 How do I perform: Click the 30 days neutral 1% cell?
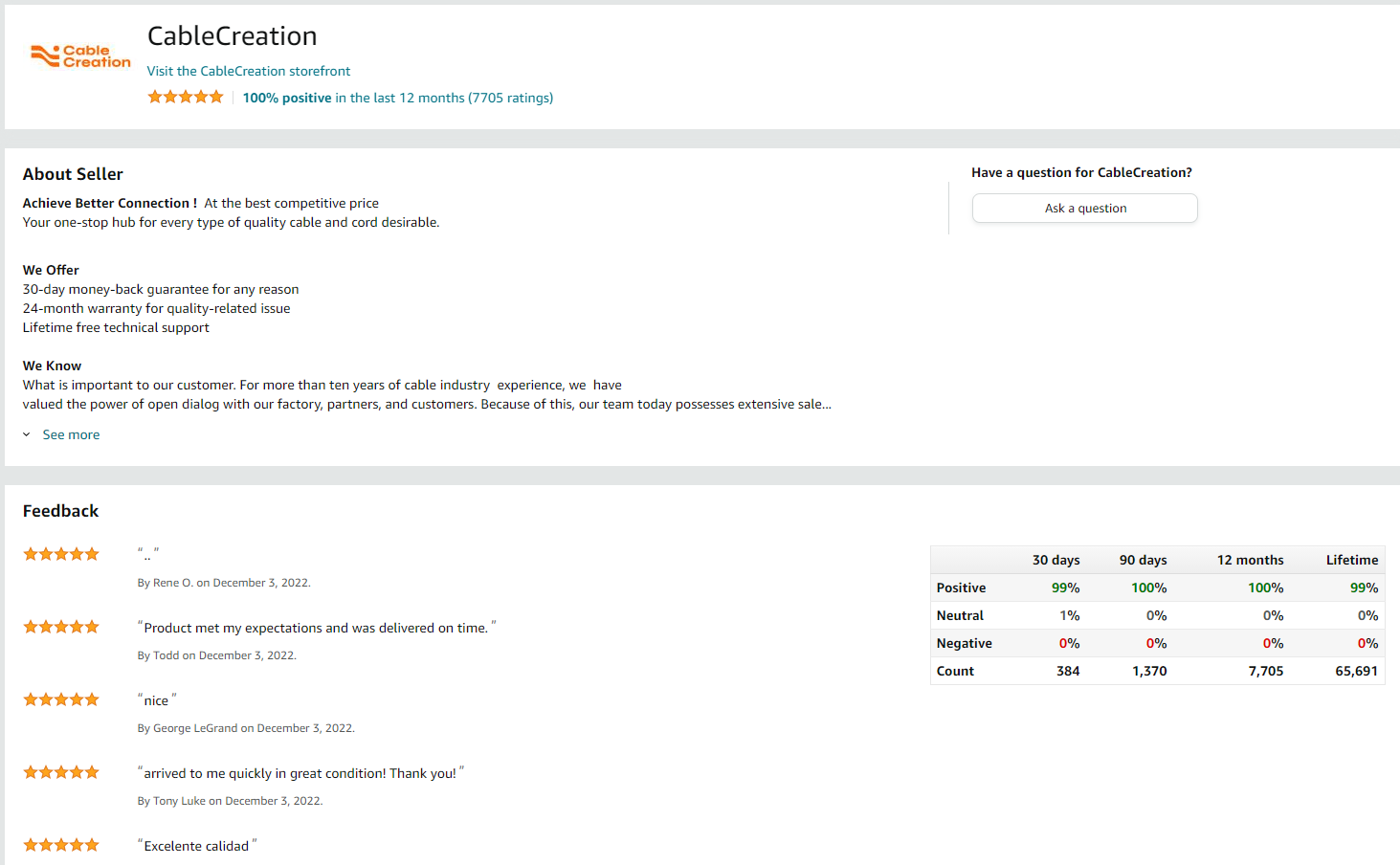(x=1069, y=615)
